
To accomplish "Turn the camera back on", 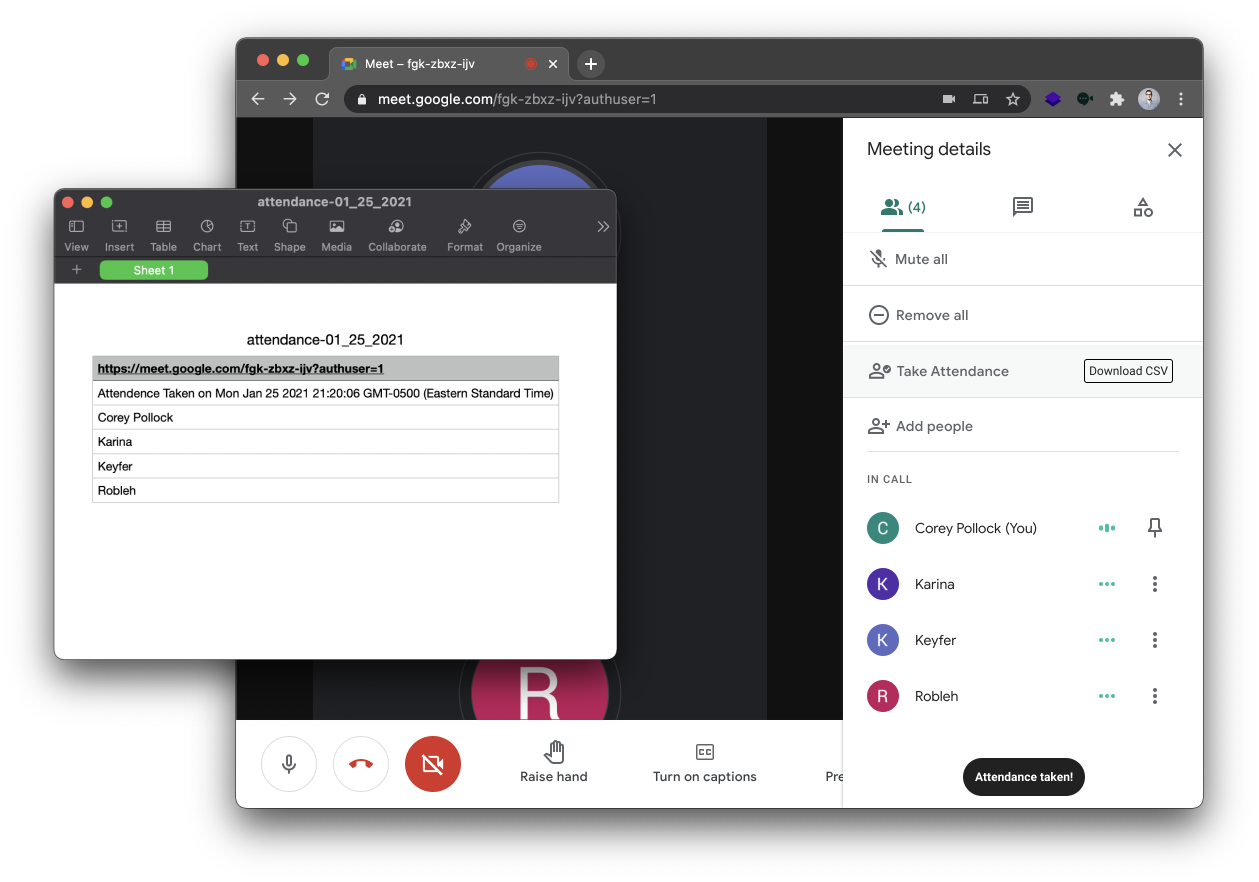I will 433,764.
